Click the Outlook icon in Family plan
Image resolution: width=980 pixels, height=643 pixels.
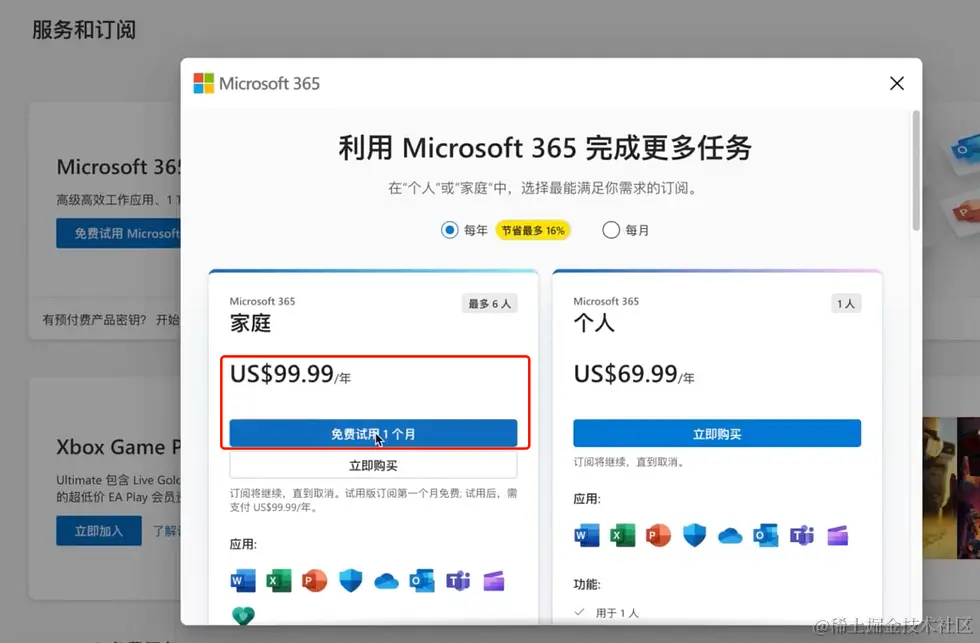click(x=422, y=581)
